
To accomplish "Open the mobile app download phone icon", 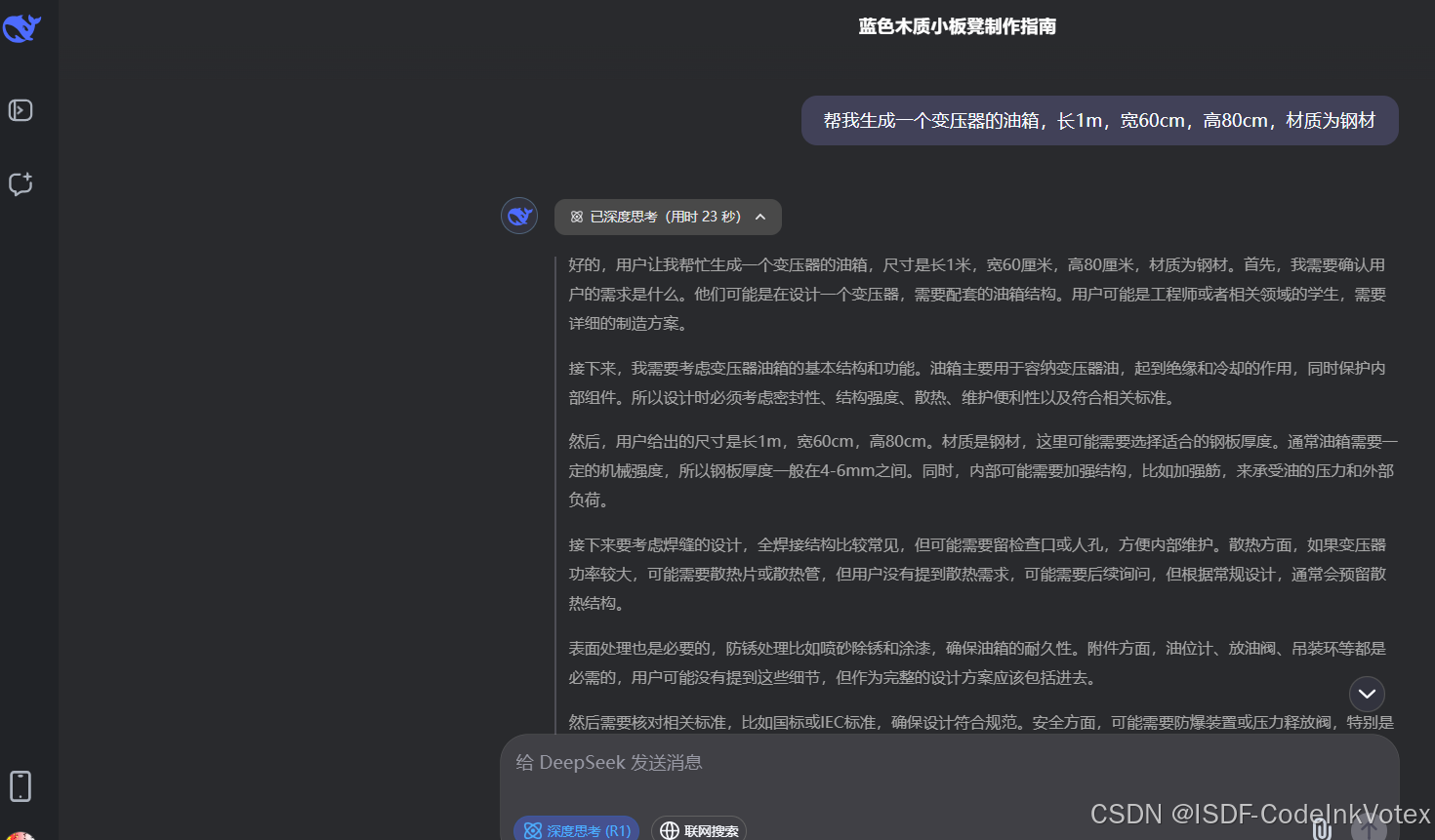I will (x=20, y=785).
